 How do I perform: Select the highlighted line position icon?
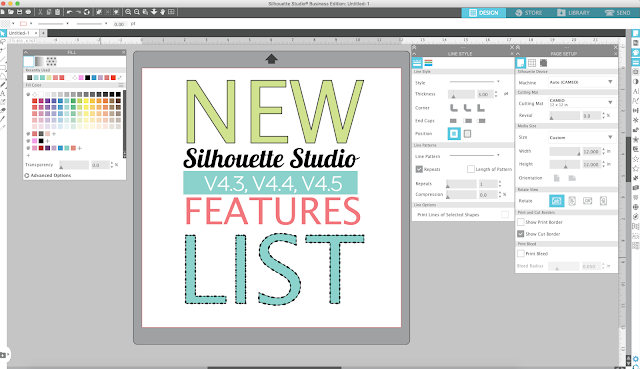(x=454, y=133)
